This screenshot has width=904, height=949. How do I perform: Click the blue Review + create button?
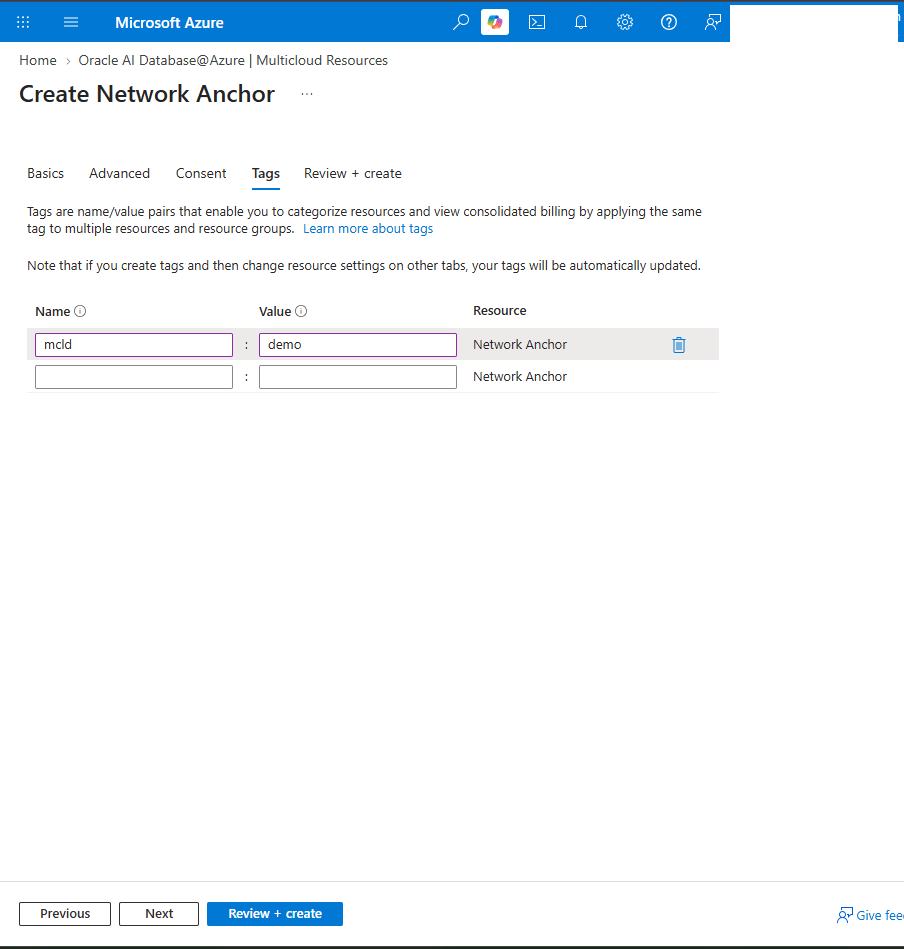click(275, 914)
